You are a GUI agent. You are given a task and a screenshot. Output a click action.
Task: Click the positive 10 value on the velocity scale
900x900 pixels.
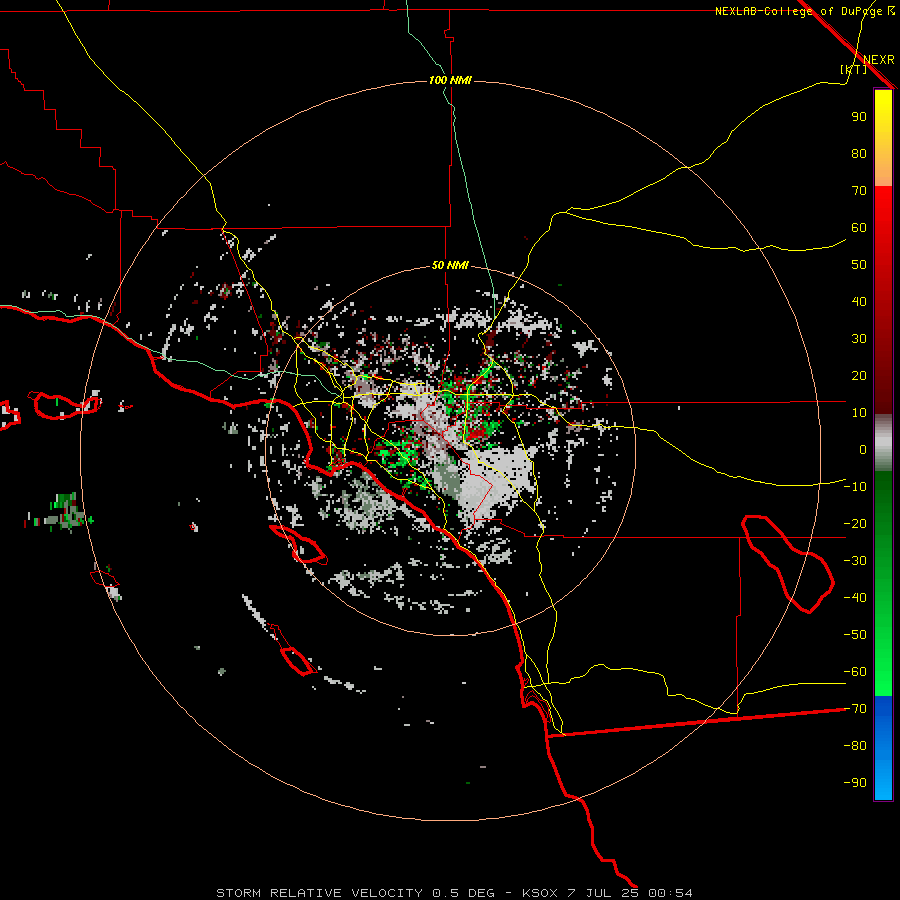click(x=859, y=413)
